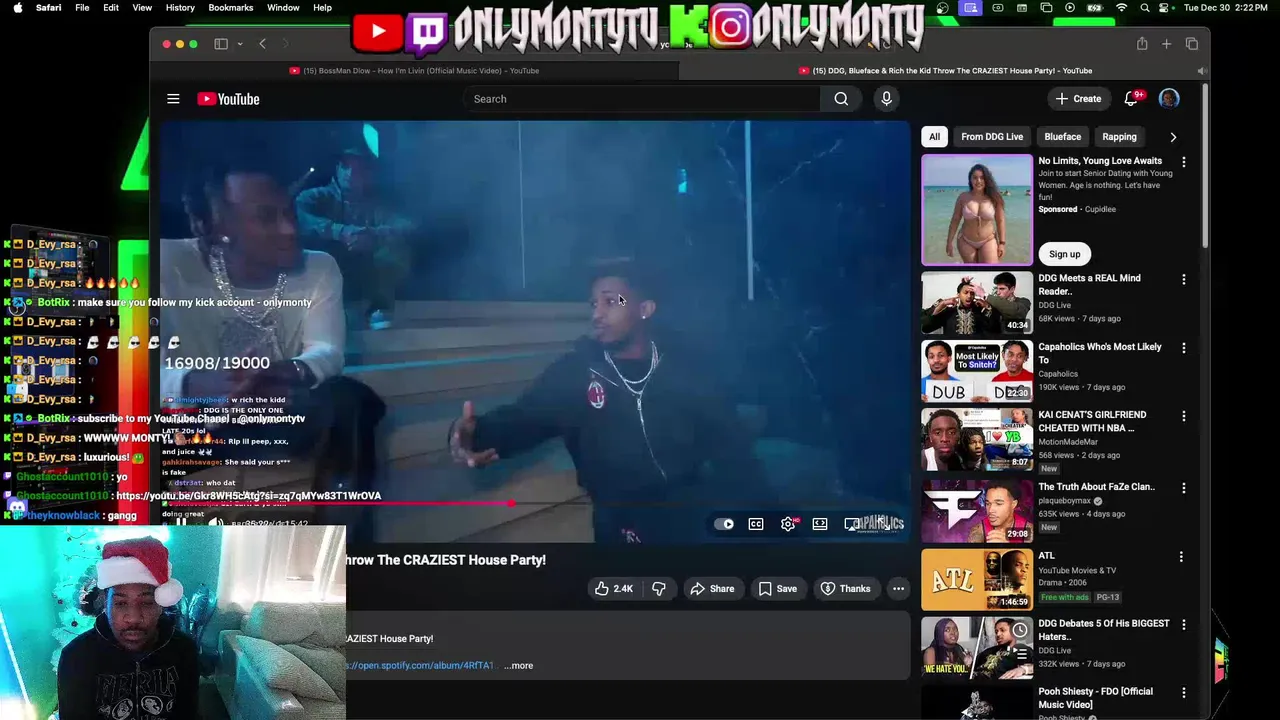Save the video to a playlist
1280x720 pixels.
click(x=778, y=589)
